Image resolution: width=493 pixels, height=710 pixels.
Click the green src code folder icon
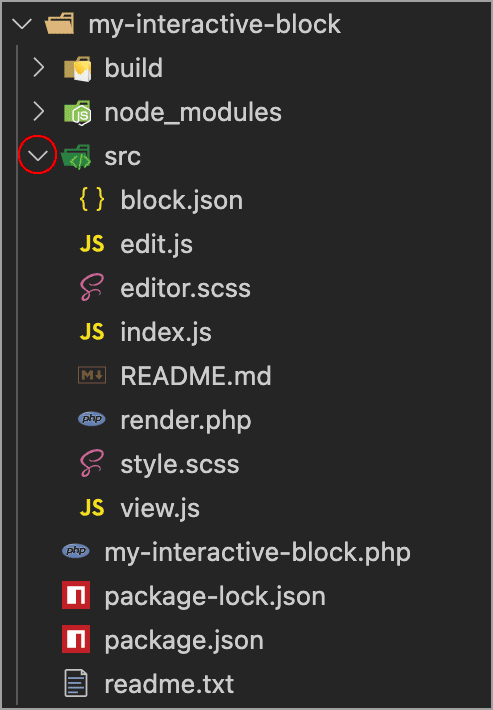coord(76,157)
